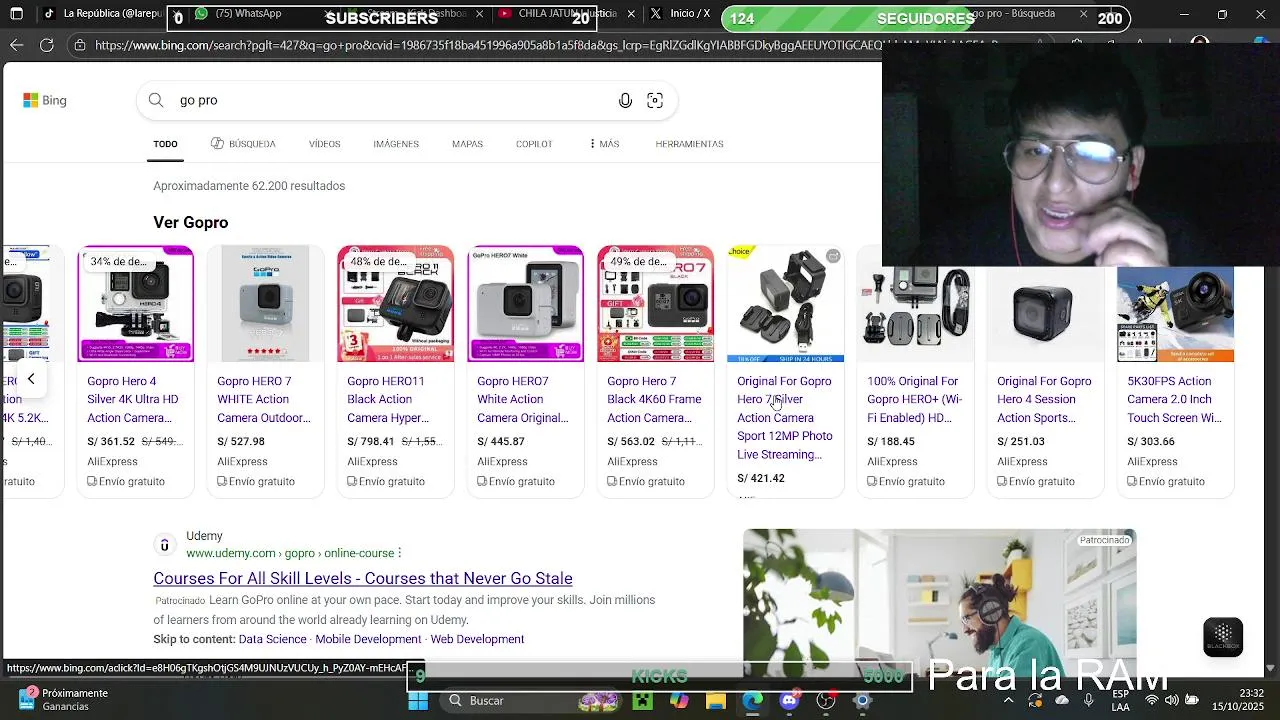Close the go pro - Búsqueda tab
Screen dimensions: 1280x720
coord(1083,14)
